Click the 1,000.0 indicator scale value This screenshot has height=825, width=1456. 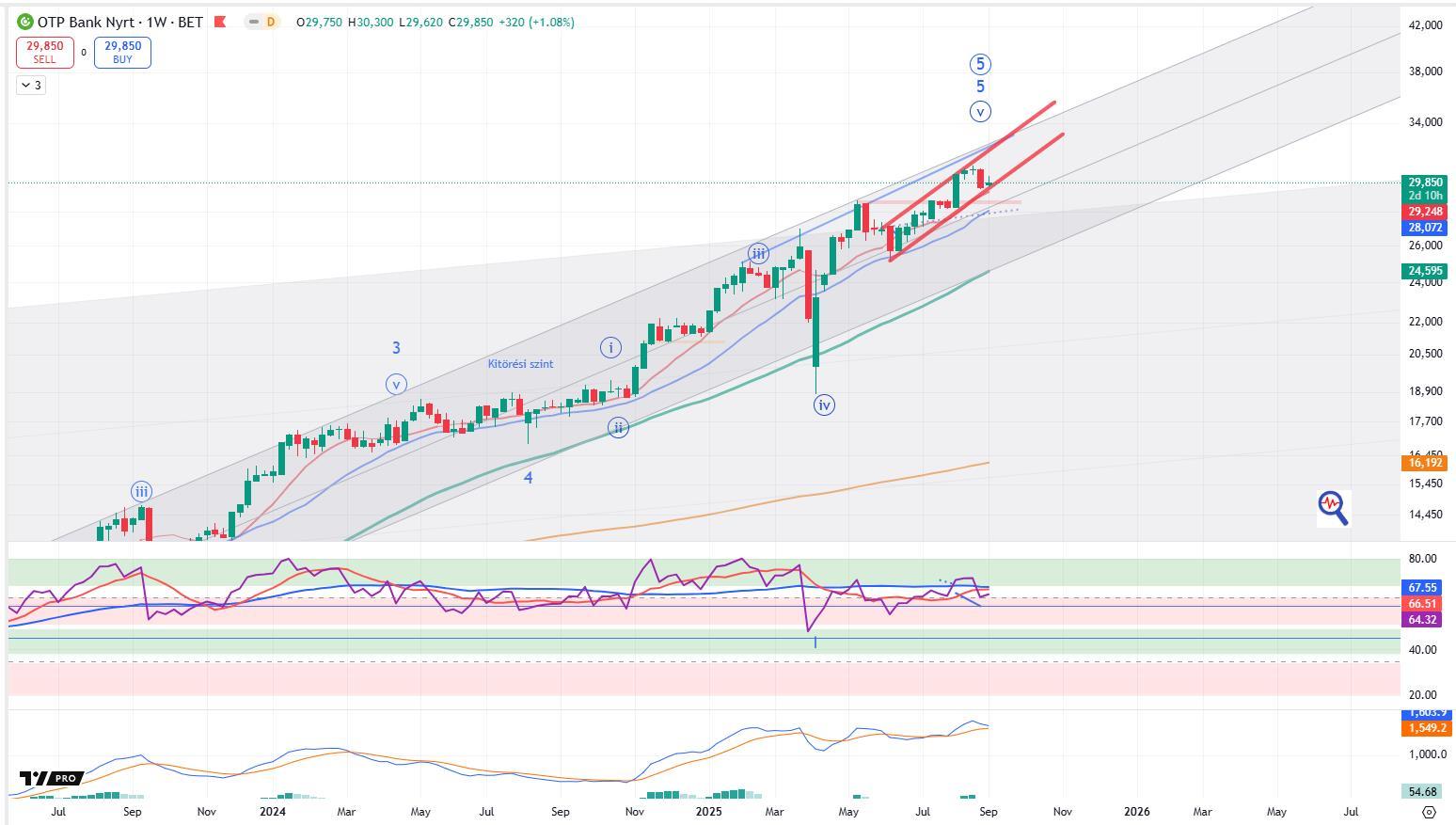tap(1427, 754)
